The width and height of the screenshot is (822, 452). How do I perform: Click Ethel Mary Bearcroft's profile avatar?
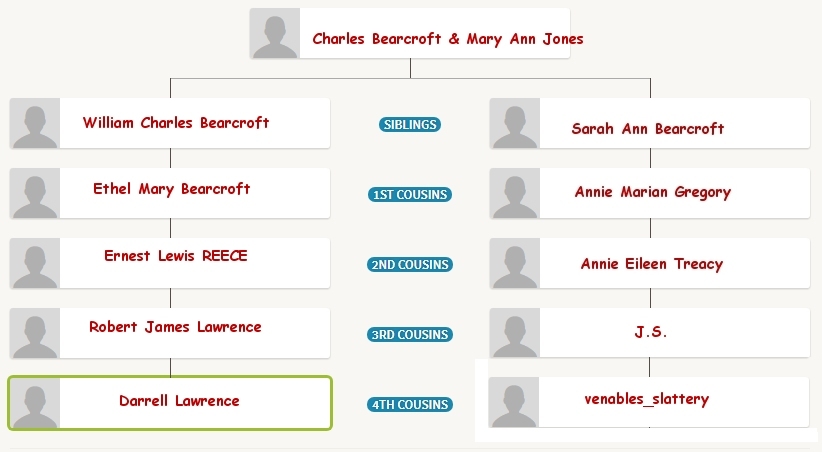click(x=35, y=193)
